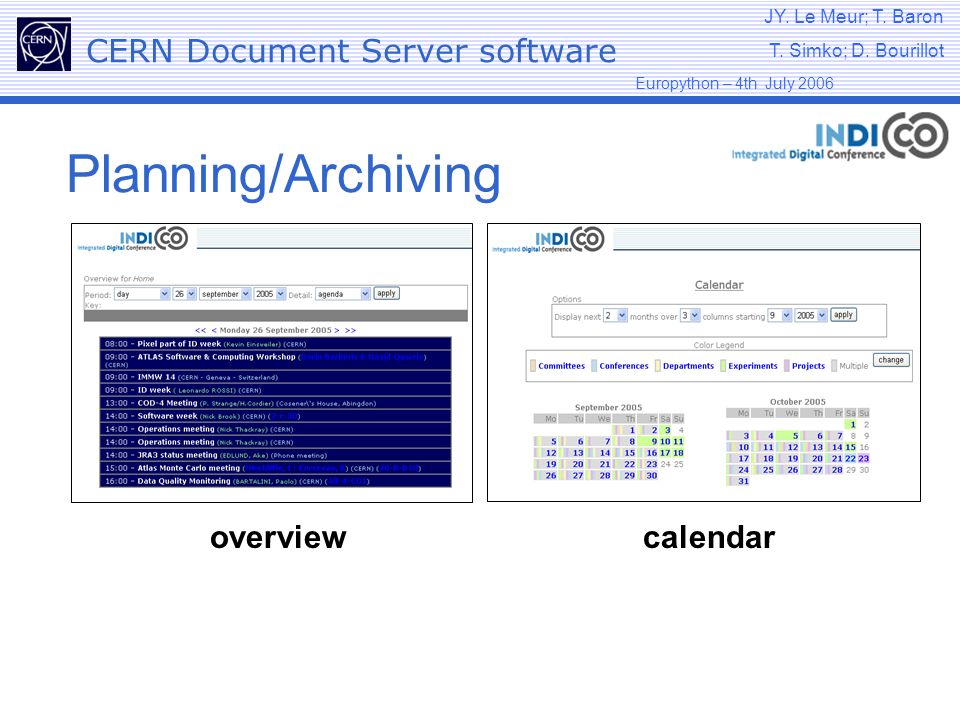This screenshot has height=720, width=960.
Task: Go to next day with > link
Action: click(x=337, y=330)
